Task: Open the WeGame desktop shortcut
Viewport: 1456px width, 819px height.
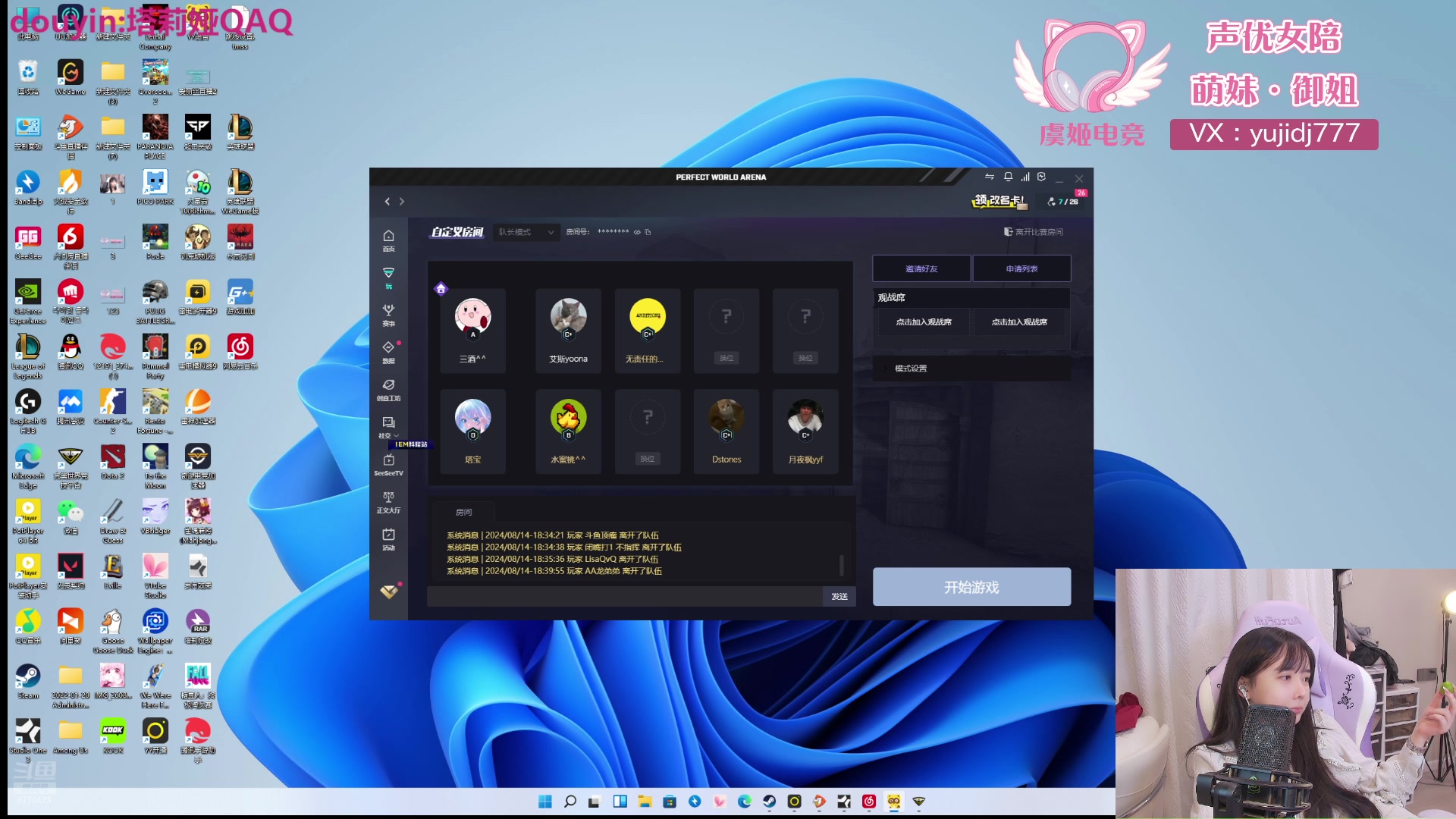Action: tap(71, 77)
